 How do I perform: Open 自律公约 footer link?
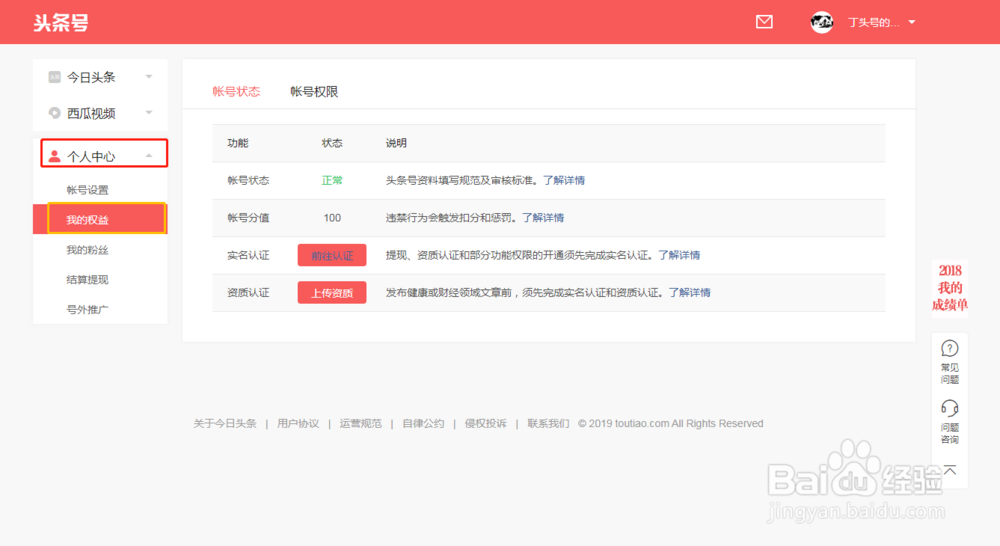[x=423, y=424]
